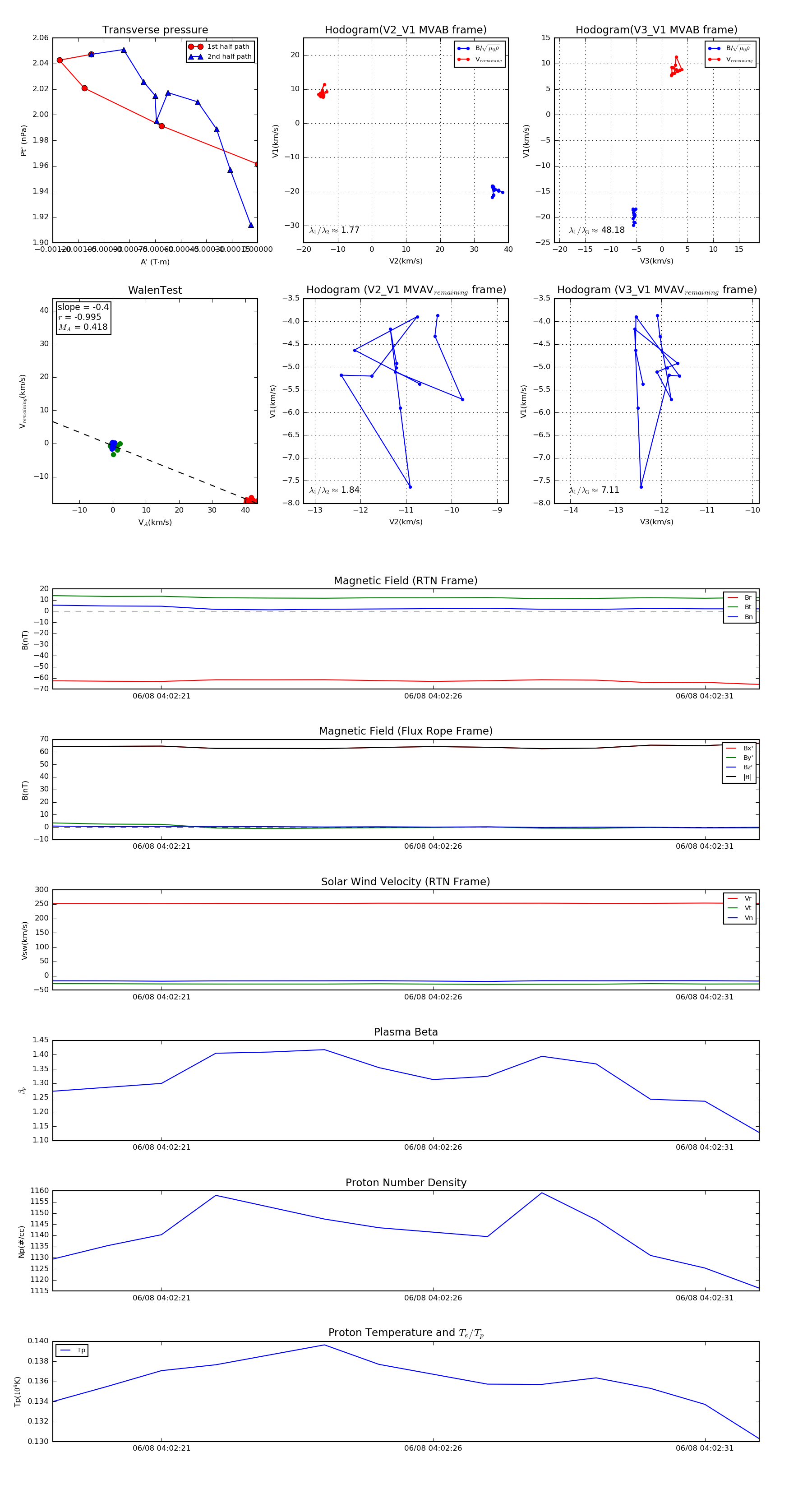Viewport: 812px width, 1489px height.
Task: Click the "2nd half path" legend entry
Action: pos(220,57)
